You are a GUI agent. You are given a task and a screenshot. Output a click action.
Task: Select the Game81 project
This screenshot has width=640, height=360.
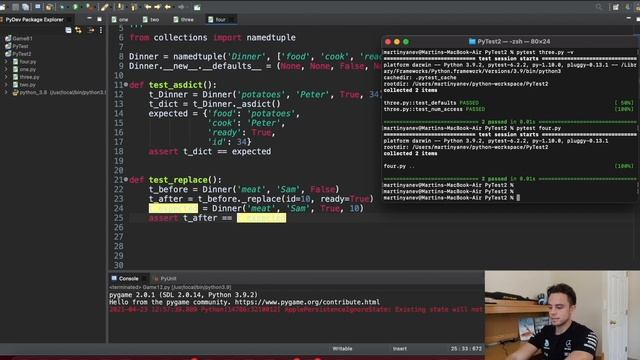(x=18, y=38)
